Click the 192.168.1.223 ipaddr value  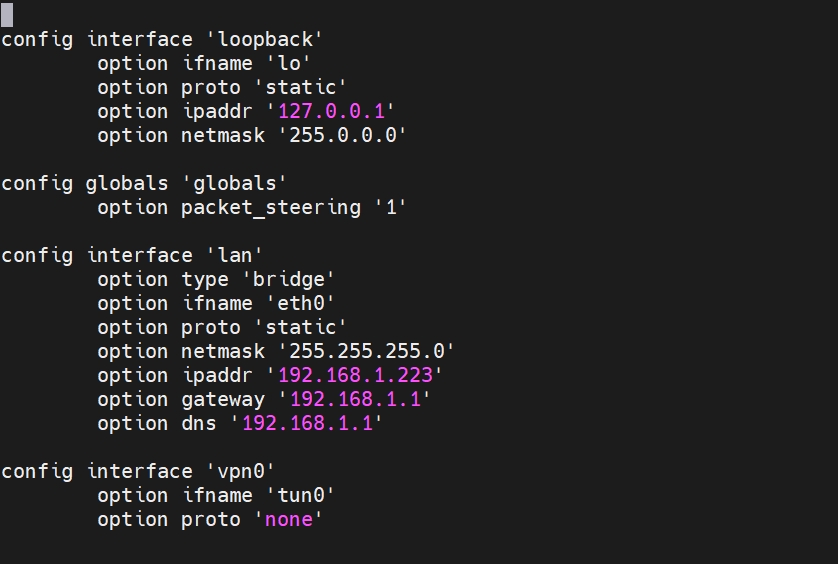coord(355,375)
